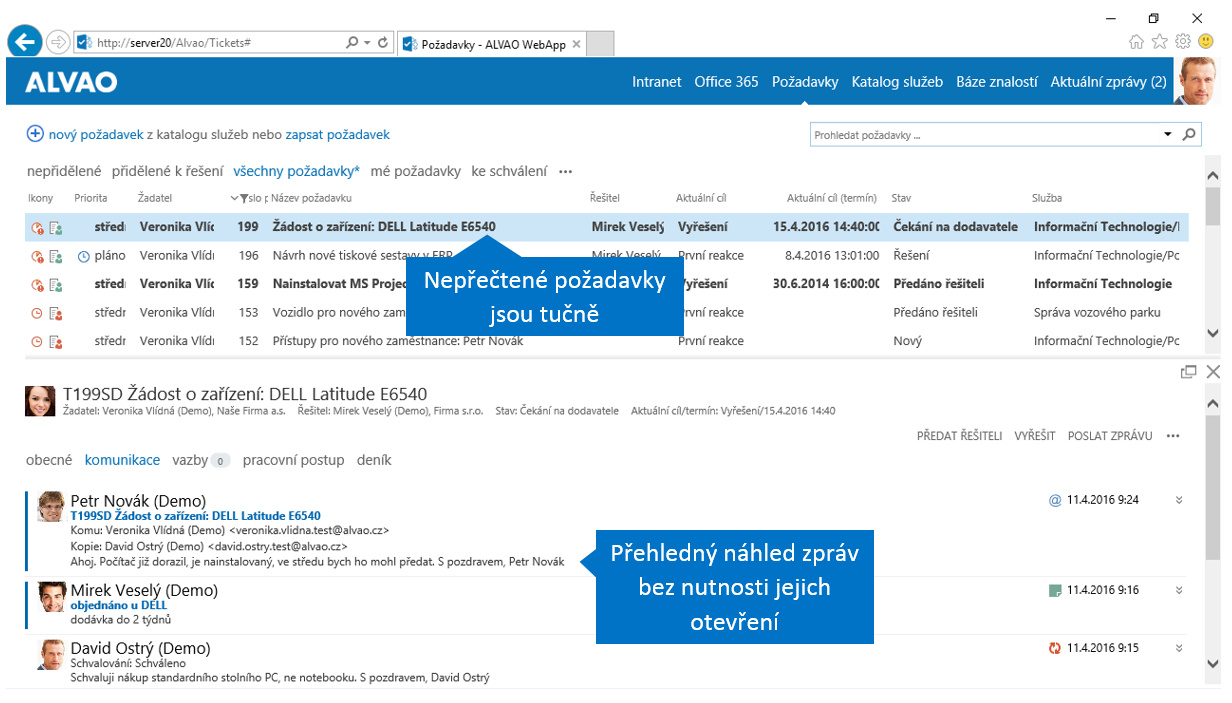Click POSLAT ZPRÁVU action
This screenshot has height=703, width=1232.
[x=1110, y=436]
